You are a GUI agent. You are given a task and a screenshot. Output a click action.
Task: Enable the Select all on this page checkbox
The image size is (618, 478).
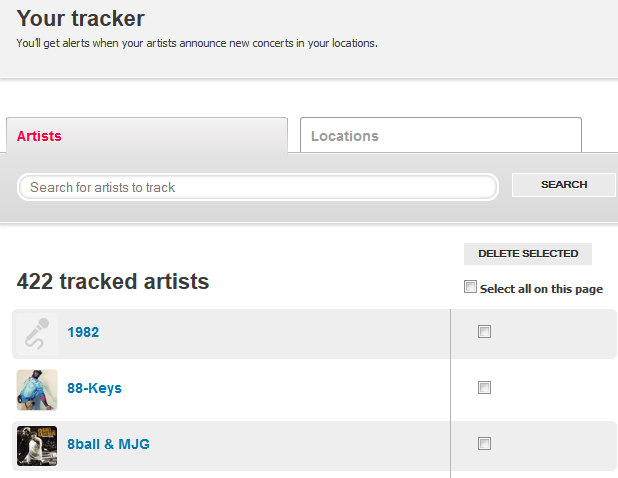471,288
